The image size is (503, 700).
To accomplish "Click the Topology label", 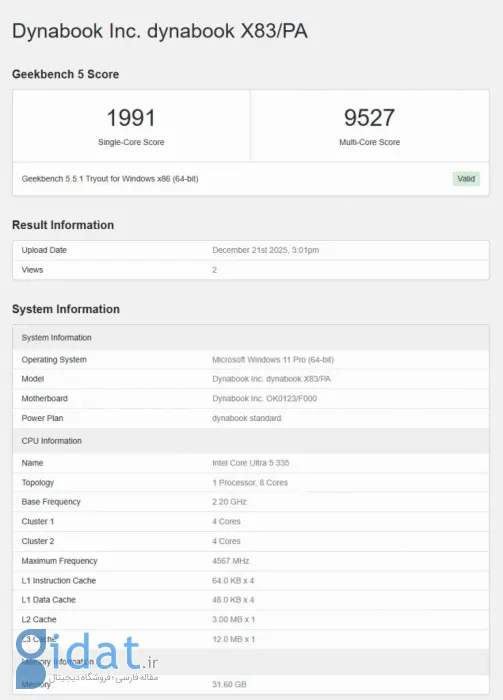I will [x=37, y=482].
